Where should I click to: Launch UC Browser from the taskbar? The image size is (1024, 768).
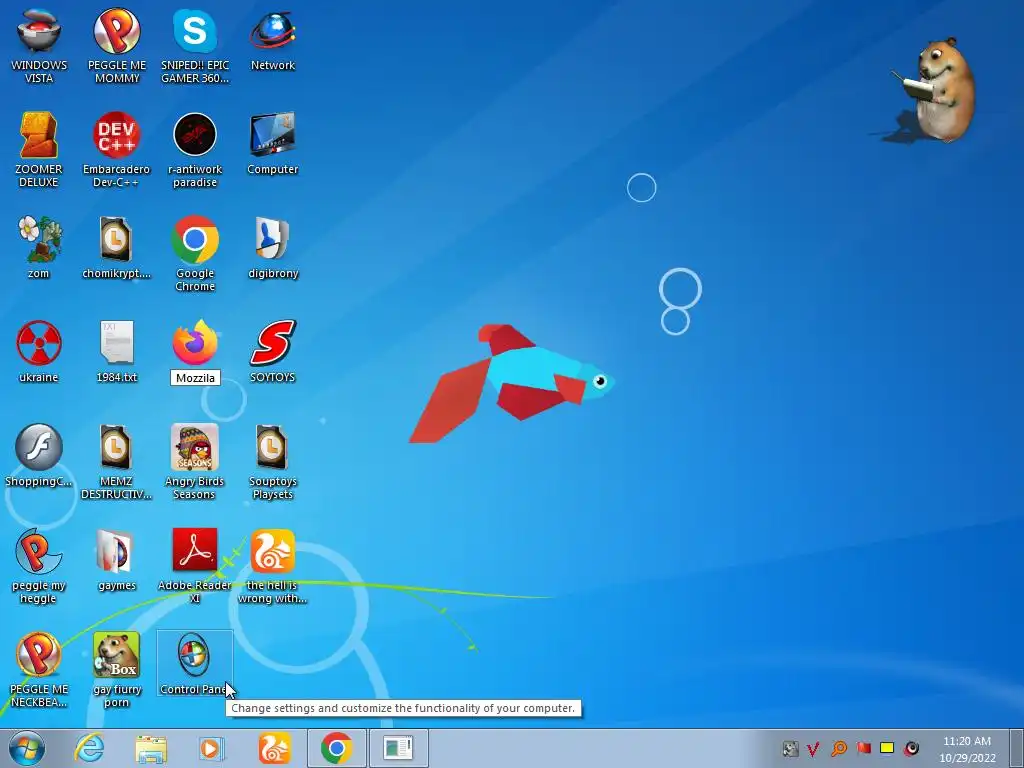coord(274,748)
